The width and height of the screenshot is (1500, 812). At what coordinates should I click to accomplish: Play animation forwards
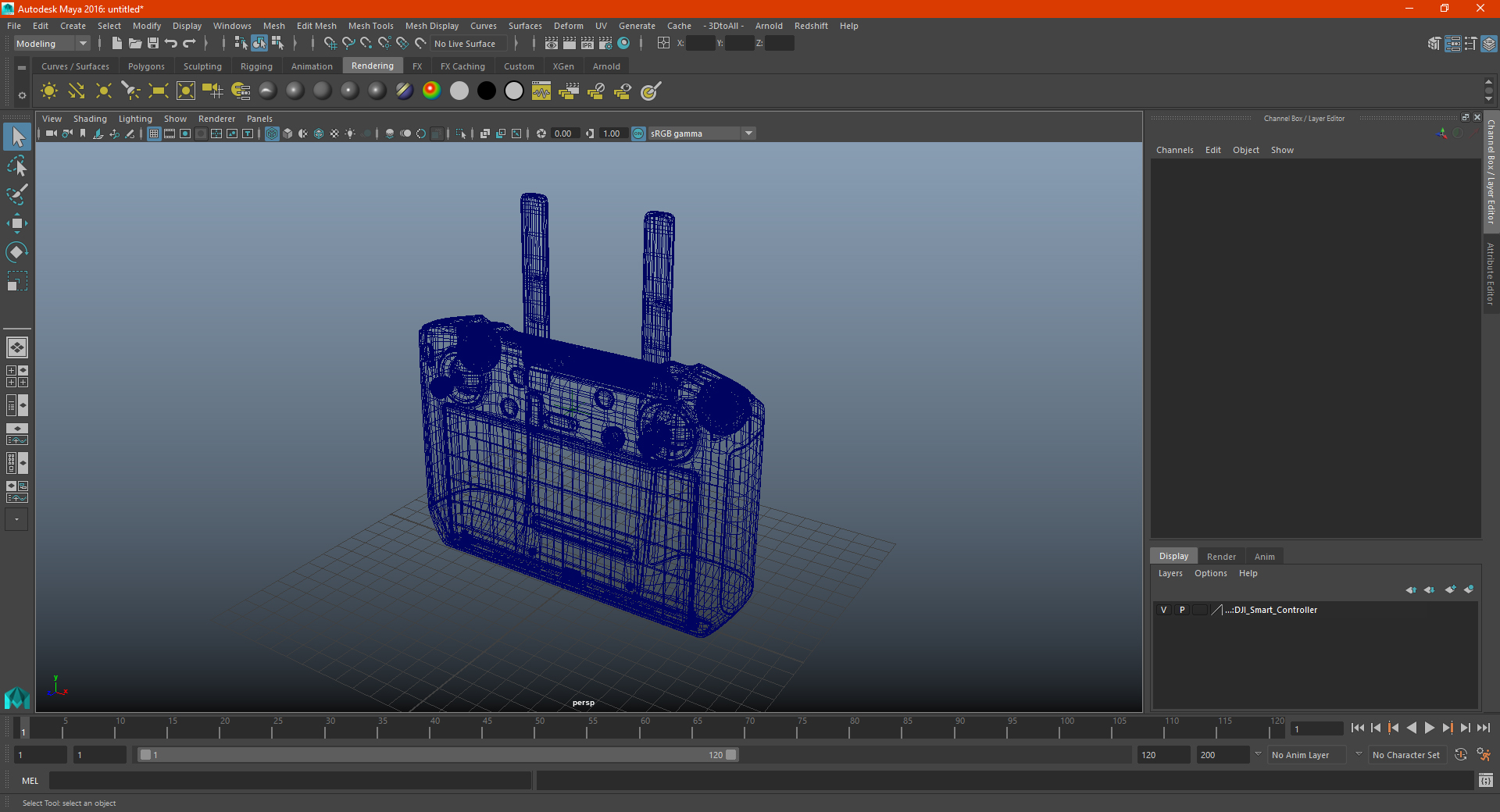pos(1430,728)
